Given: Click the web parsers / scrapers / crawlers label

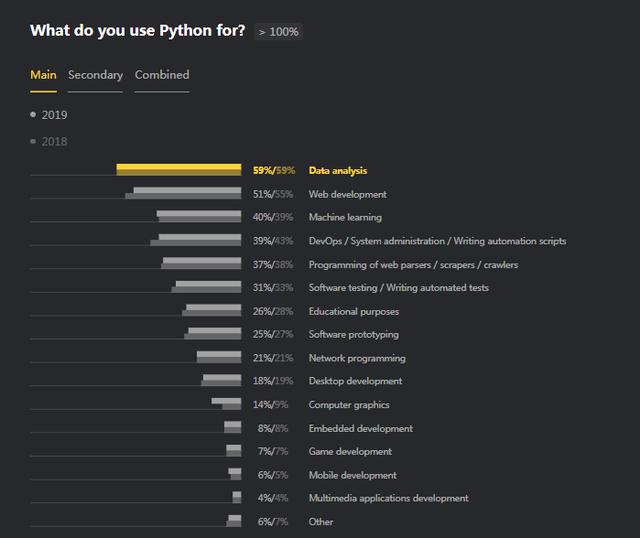Looking at the screenshot, I should point(413,265).
